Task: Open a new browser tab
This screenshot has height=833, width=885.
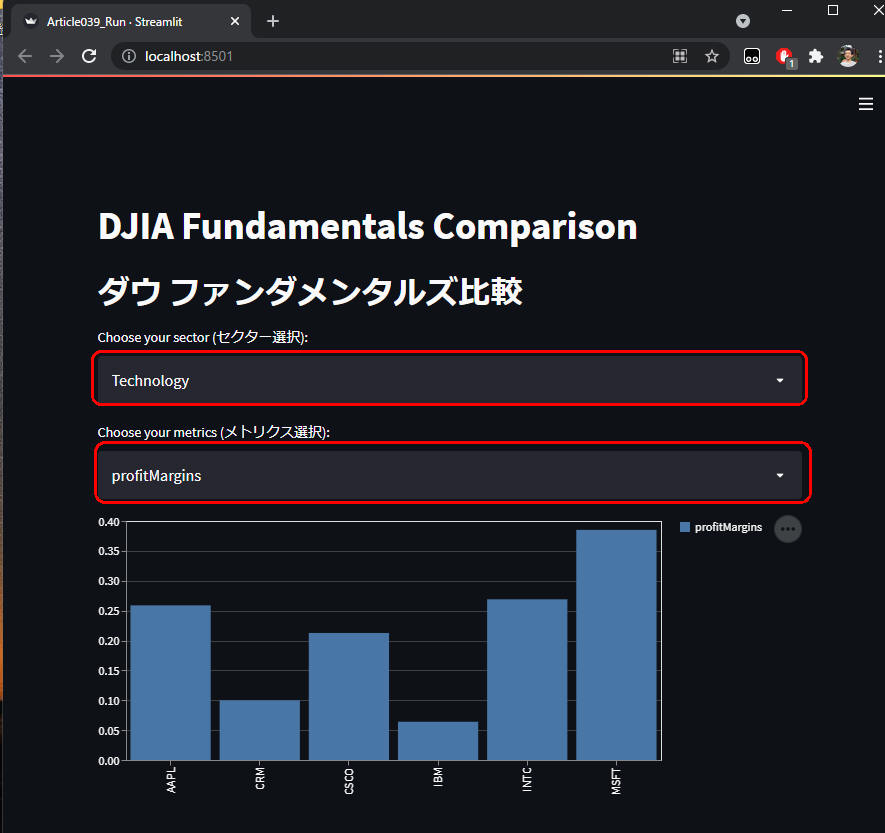Action: 273,21
